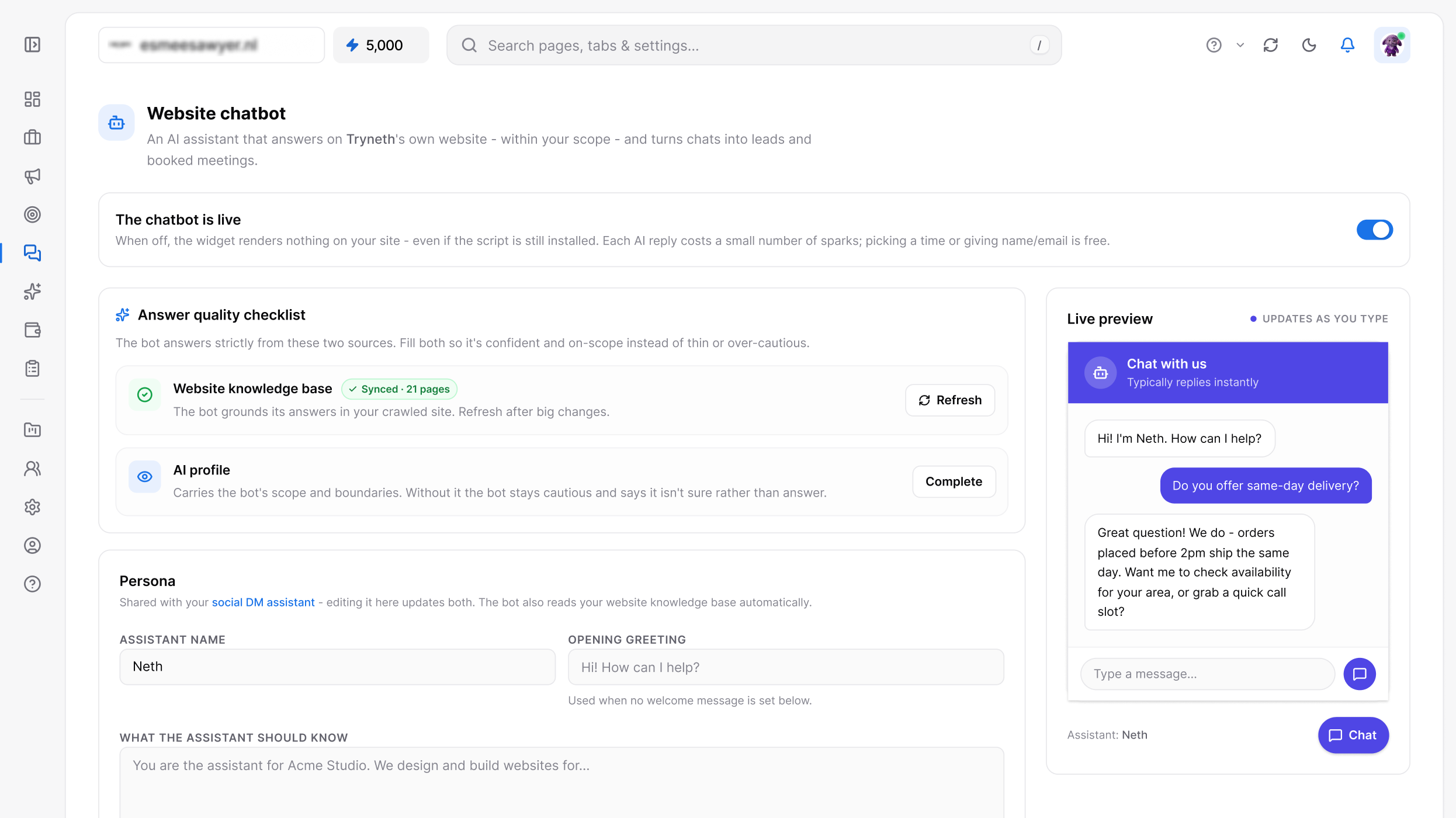Open the social DM assistant link
The height and width of the screenshot is (818, 1456).
pyautogui.click(x=263, y=602)
